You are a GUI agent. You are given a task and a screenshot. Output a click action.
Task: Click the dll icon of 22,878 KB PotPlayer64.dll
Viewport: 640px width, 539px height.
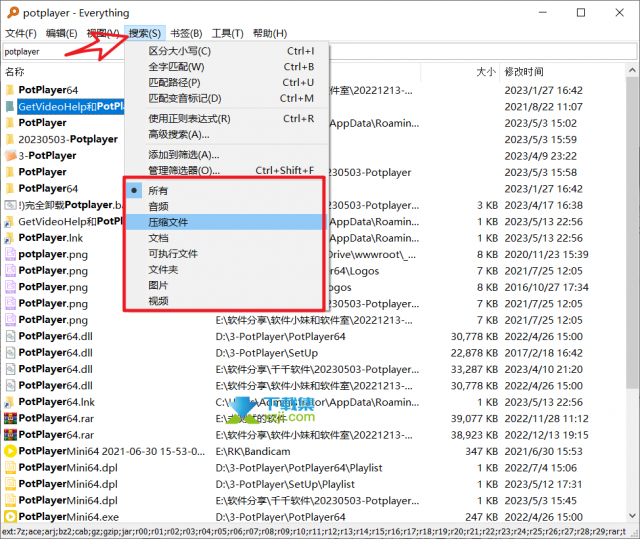click(10, 353)
